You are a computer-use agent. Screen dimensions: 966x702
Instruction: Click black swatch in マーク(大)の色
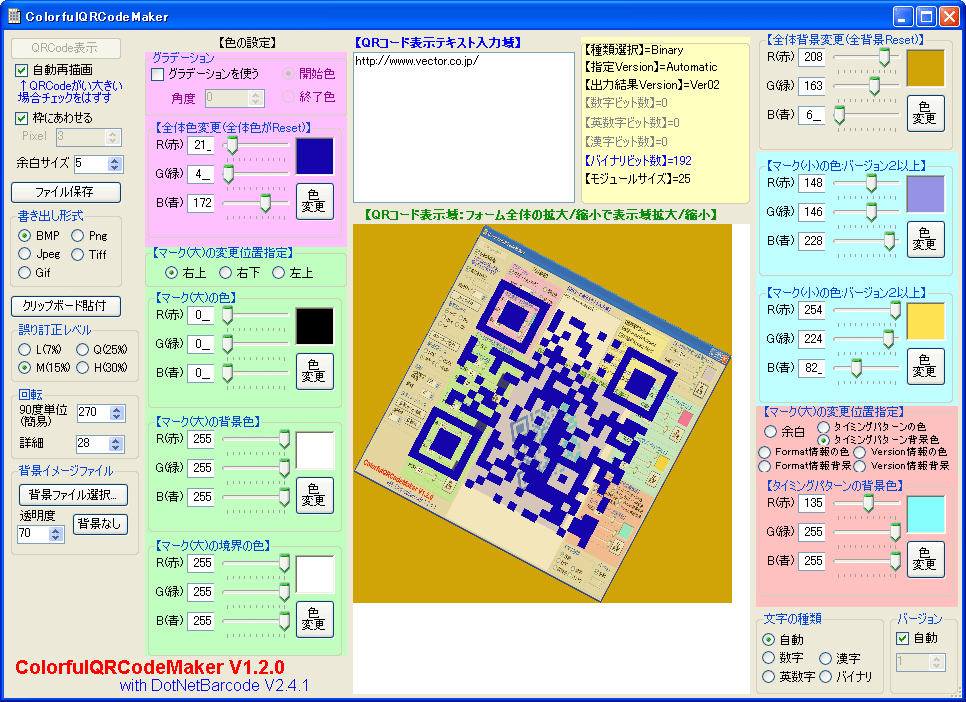pos(315,326)
